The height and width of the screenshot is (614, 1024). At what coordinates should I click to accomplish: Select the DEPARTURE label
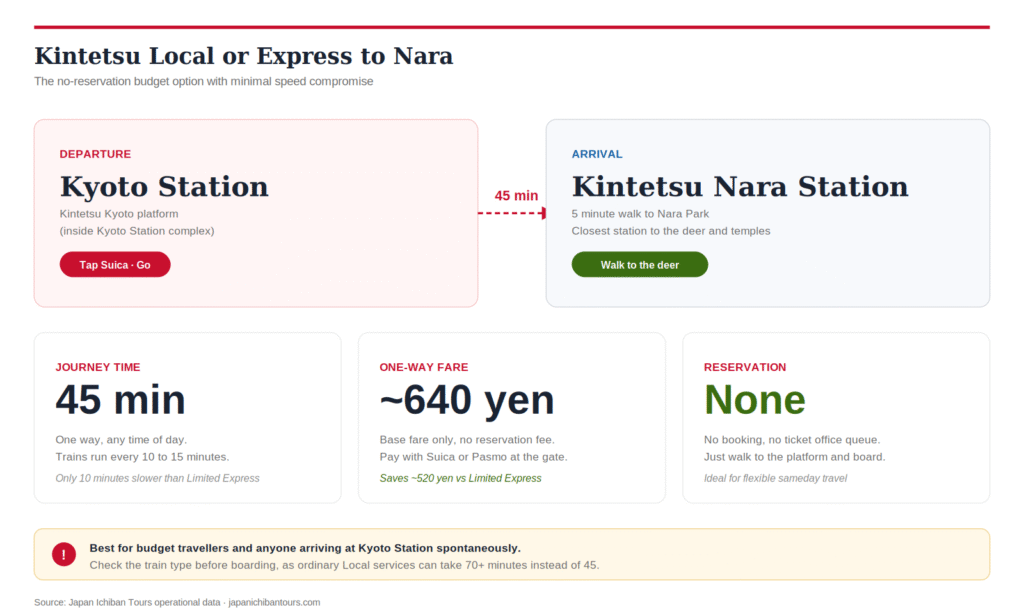[95, 154]
